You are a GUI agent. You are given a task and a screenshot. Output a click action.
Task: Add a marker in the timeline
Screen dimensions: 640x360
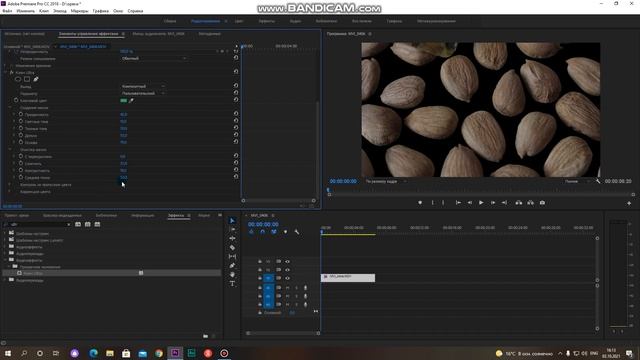[x=285, y=232]
